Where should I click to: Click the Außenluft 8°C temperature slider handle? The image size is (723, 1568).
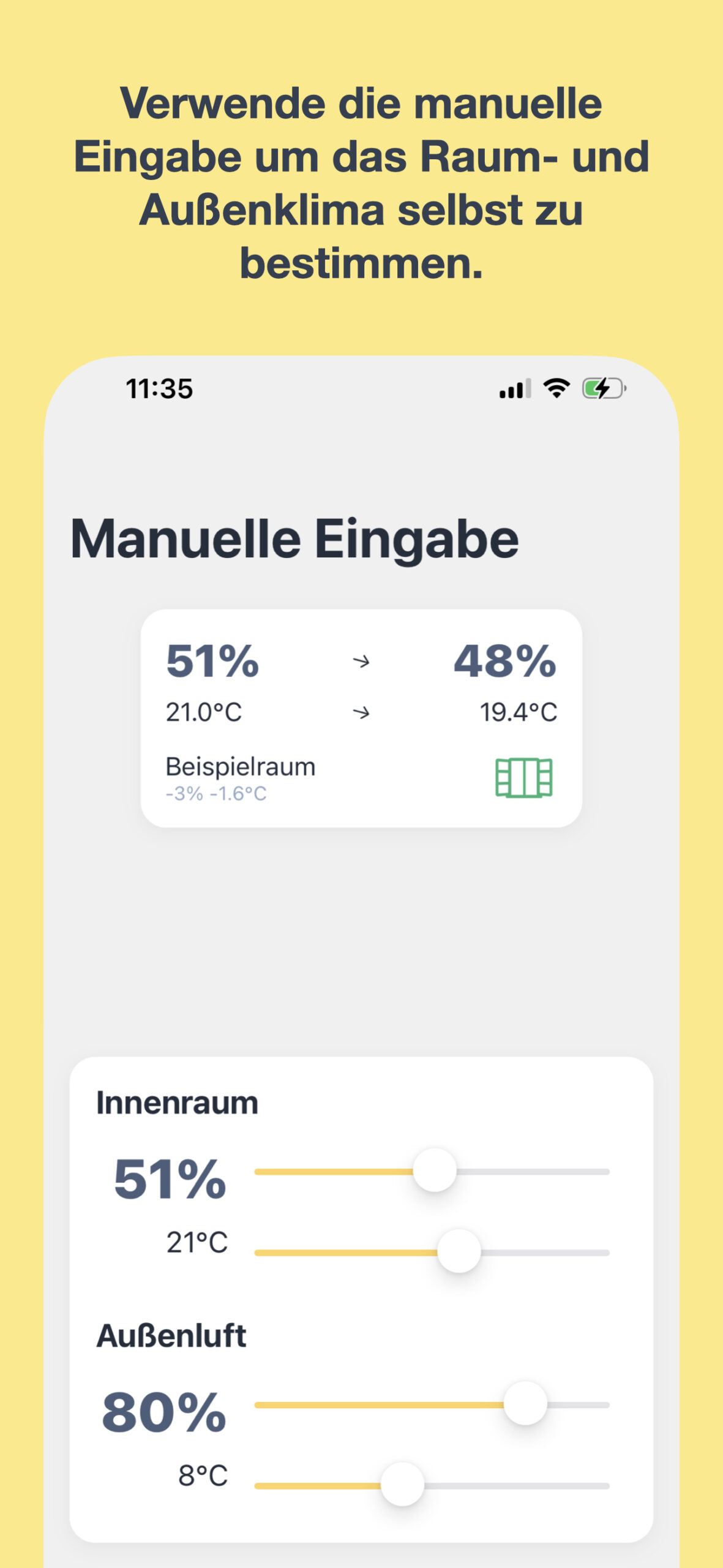402,1484
